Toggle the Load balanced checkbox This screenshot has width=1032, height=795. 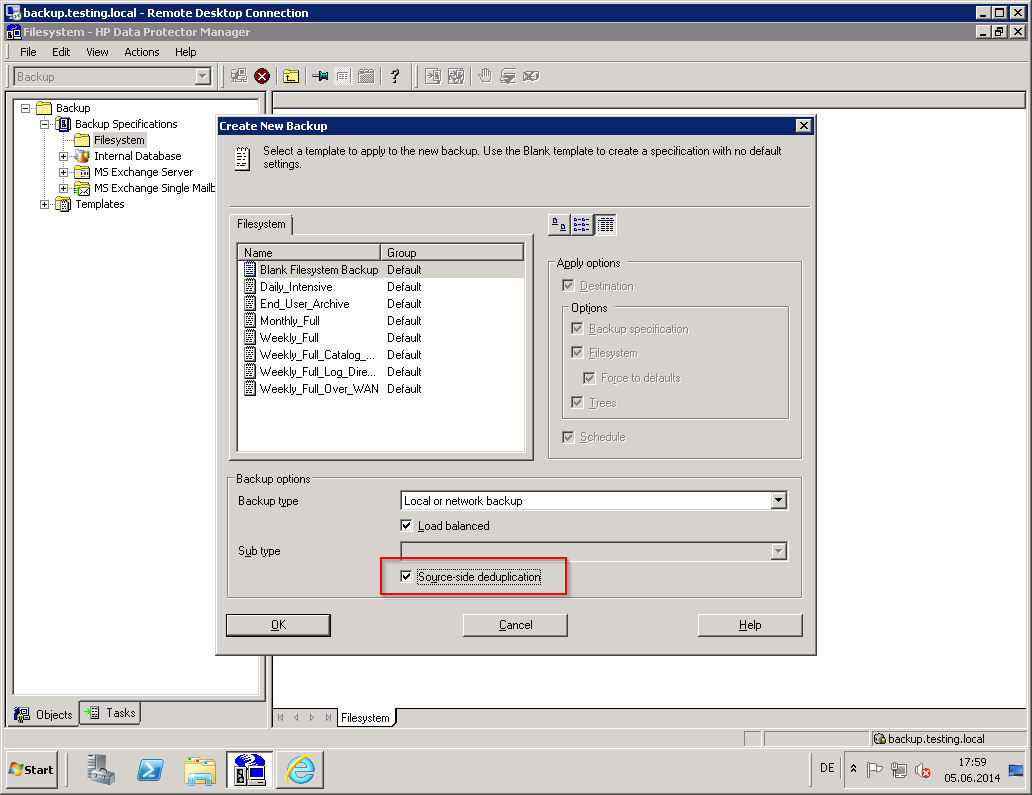point(407,525)
